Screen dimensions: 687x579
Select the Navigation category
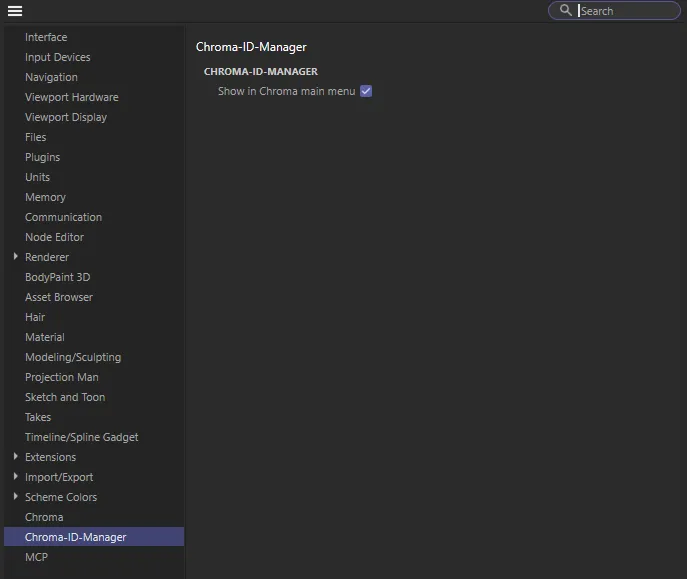[x=51, y=77]
